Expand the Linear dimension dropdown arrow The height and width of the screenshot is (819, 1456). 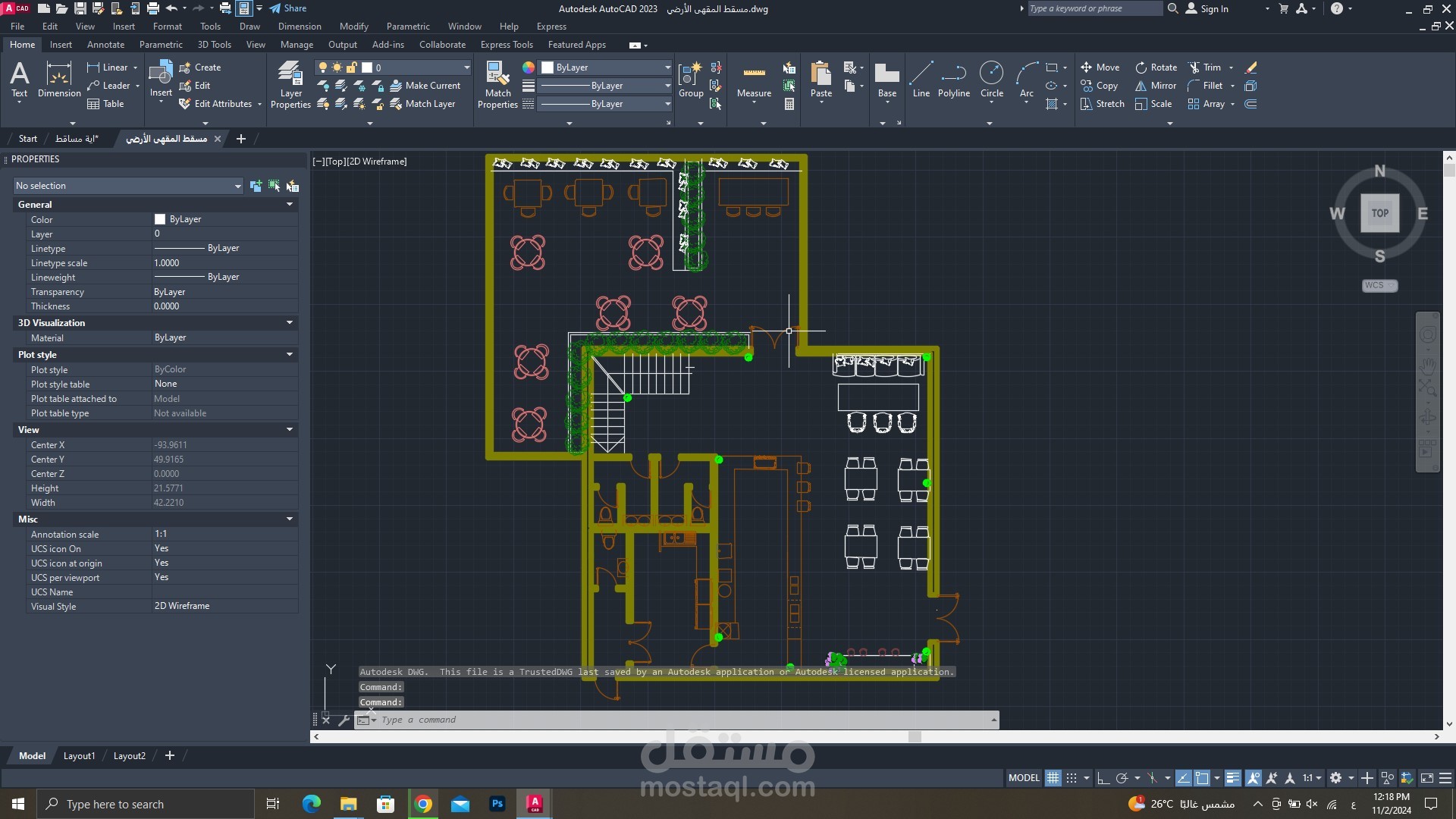coord(136,67)
